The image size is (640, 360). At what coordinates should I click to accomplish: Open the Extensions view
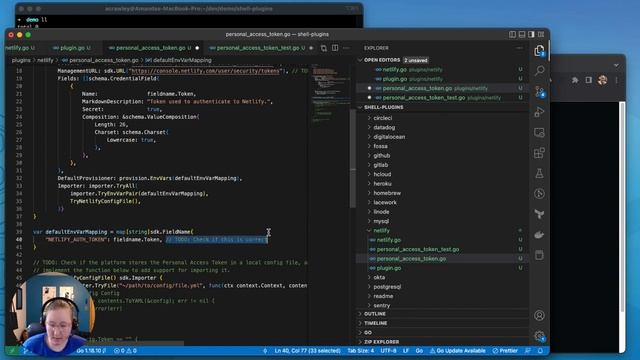(x=539, y=153)
